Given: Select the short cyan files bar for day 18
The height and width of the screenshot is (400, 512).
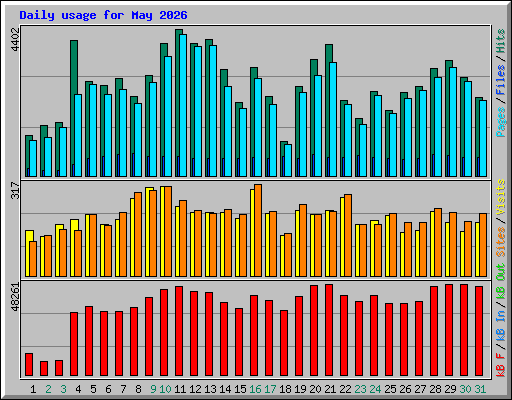Looking at the screenshot, I should [288, 160].
